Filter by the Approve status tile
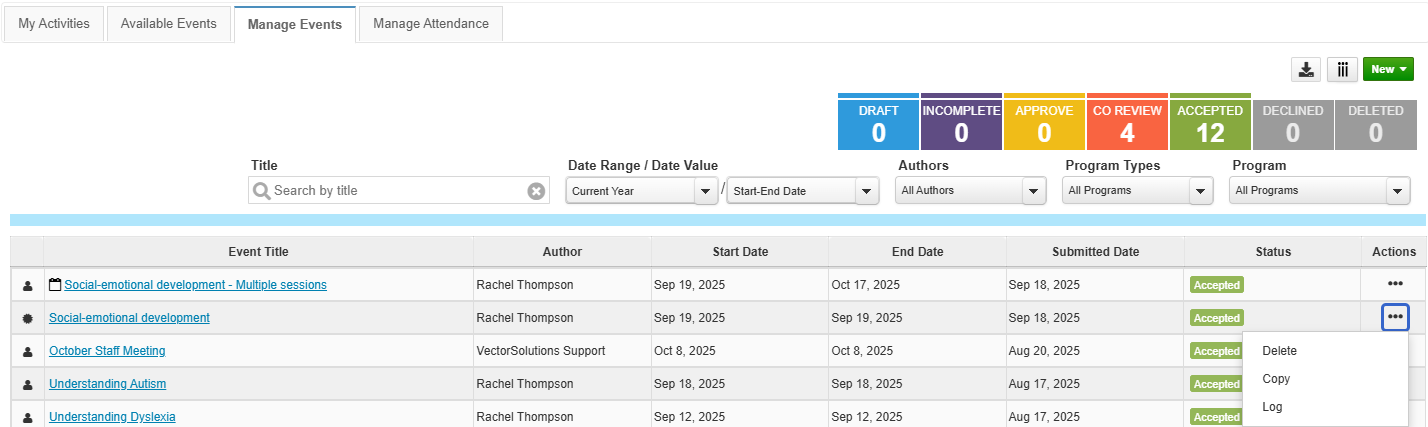Screen dimensions: 1428x427 coord(1044,122)
